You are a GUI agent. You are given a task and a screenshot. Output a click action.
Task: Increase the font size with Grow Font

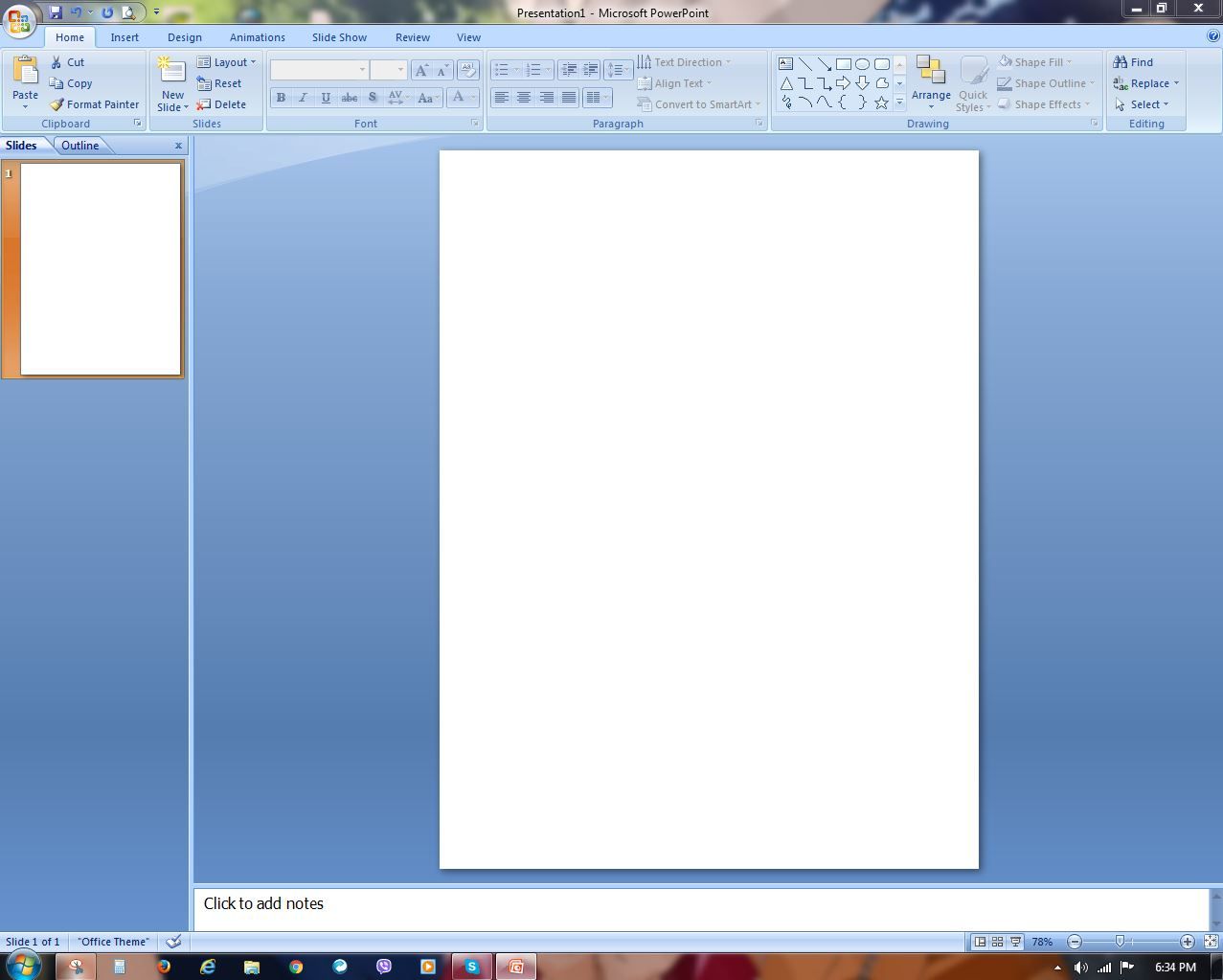click(421, 70)
